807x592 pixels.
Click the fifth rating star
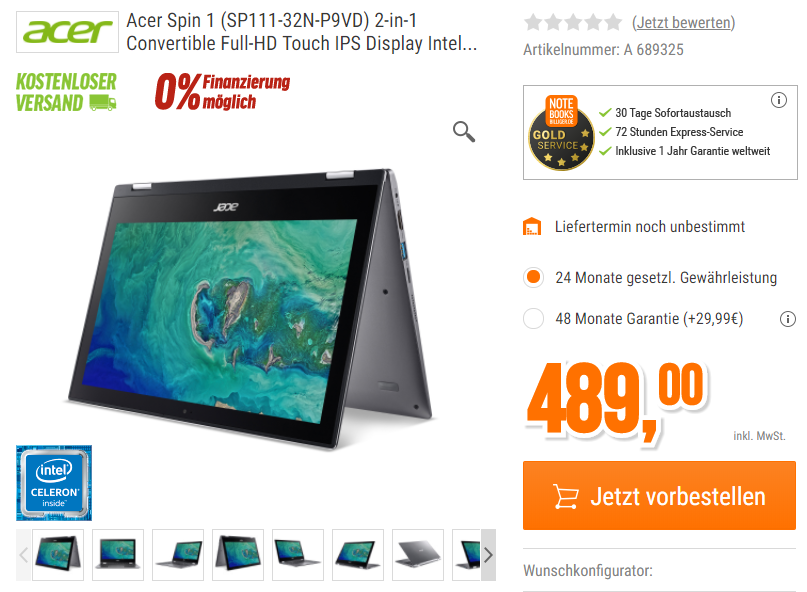(x=612, y=23)
